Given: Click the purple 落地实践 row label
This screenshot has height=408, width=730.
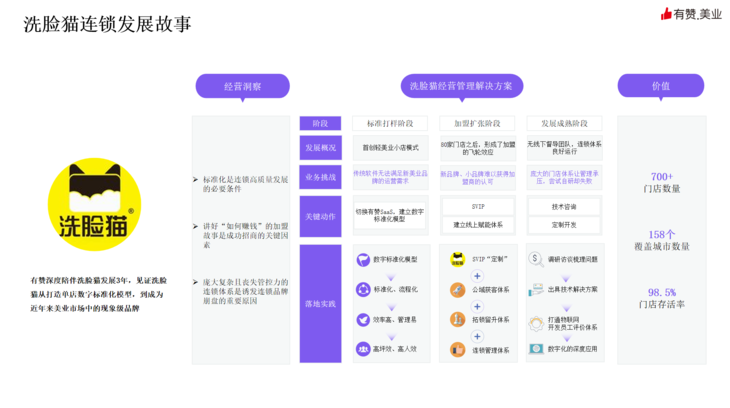Looking at the screenshot, I should coord(320,303).
